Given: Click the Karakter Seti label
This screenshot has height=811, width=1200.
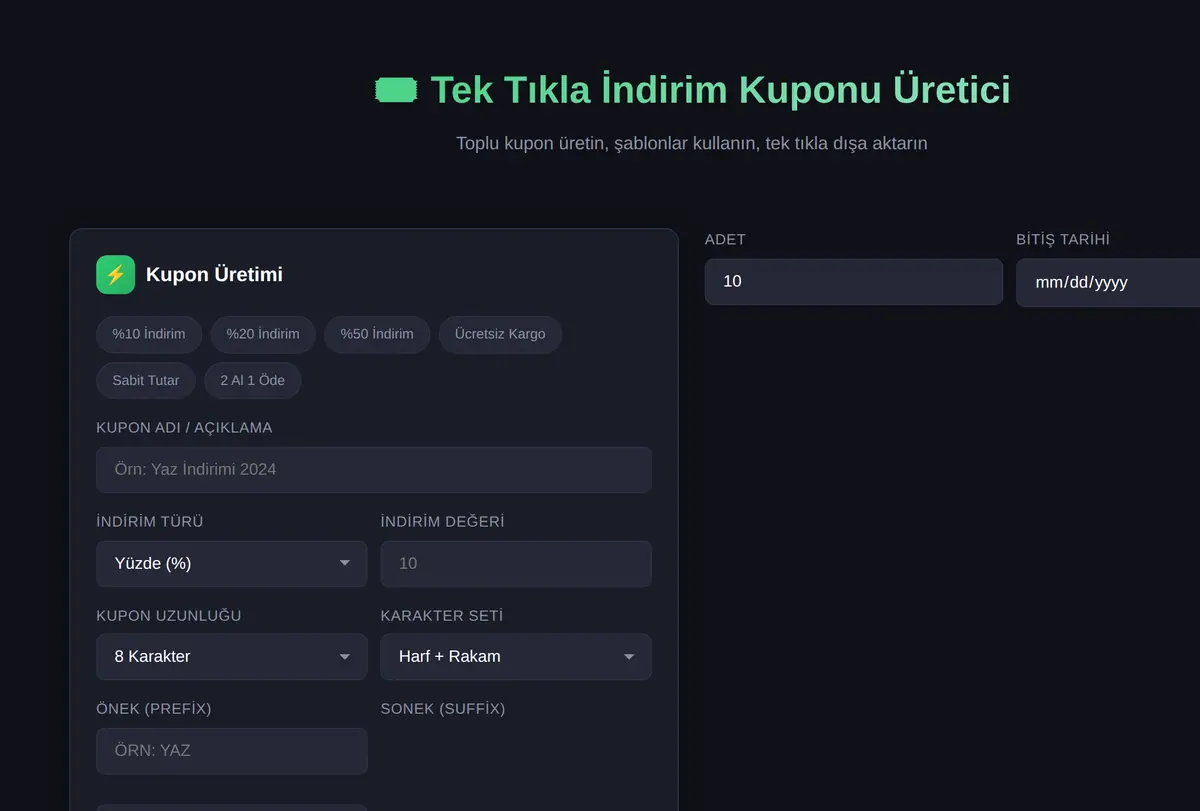Looking at the screenshot, I should tap(442, 616).
